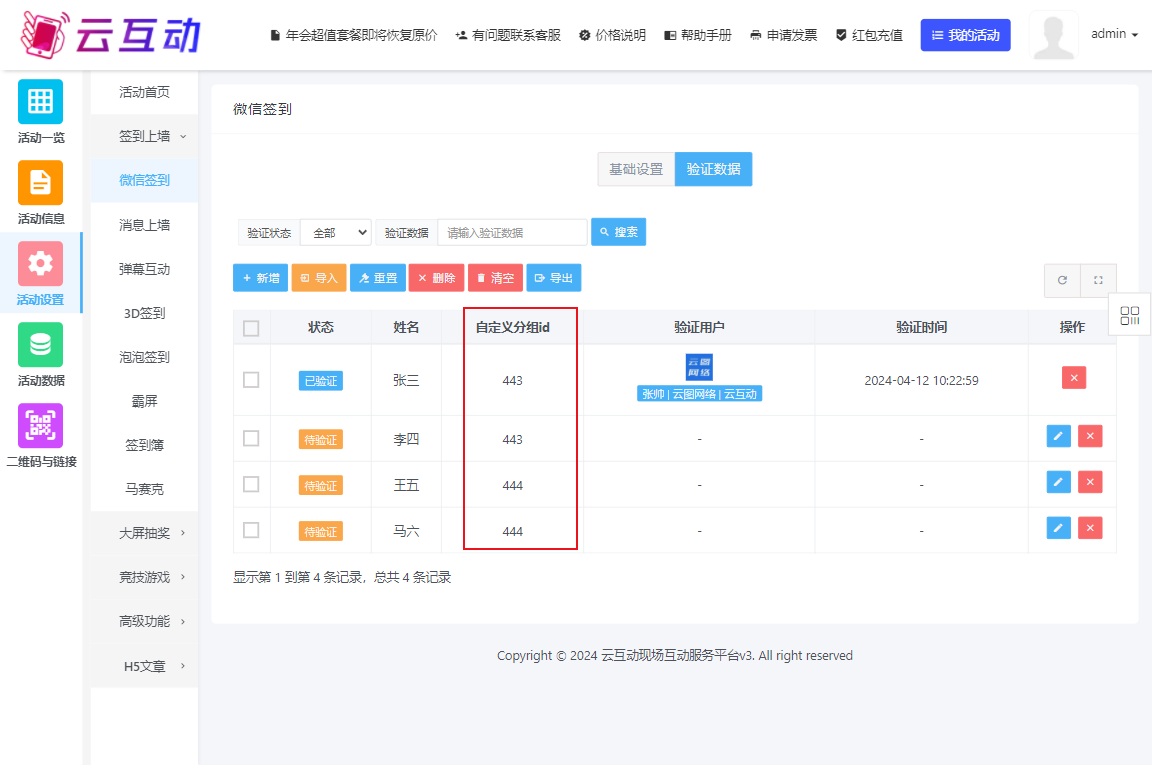Check the checkbox on 张三's row
The height and width of the screenshot is (765, 1152).
pyautogui.click(x=251, y=378)
